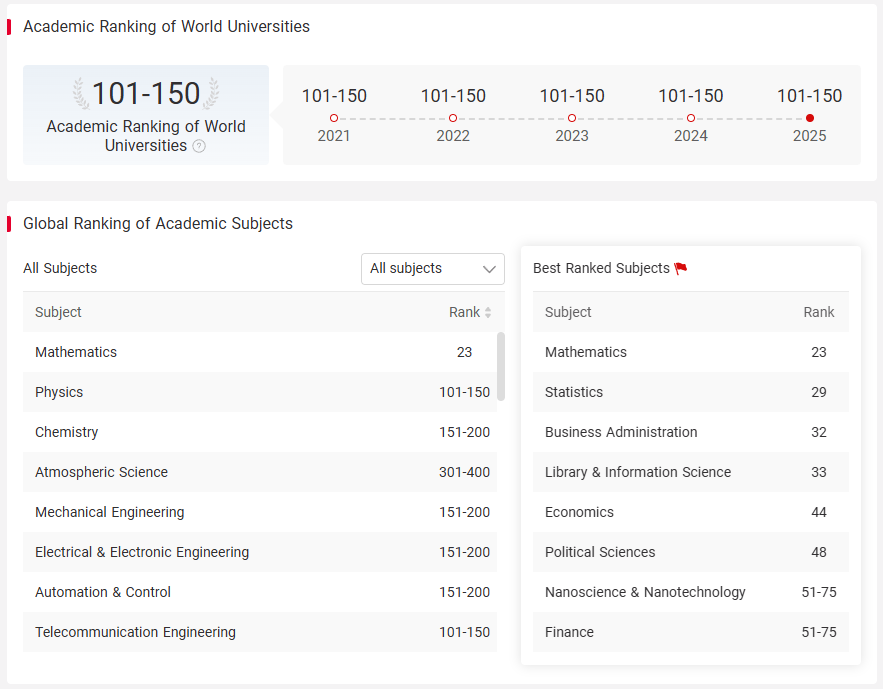The height and width of the screenshot is (689, 883).
Task: Select the 2023 timeline marker
Action: (572, 118)
